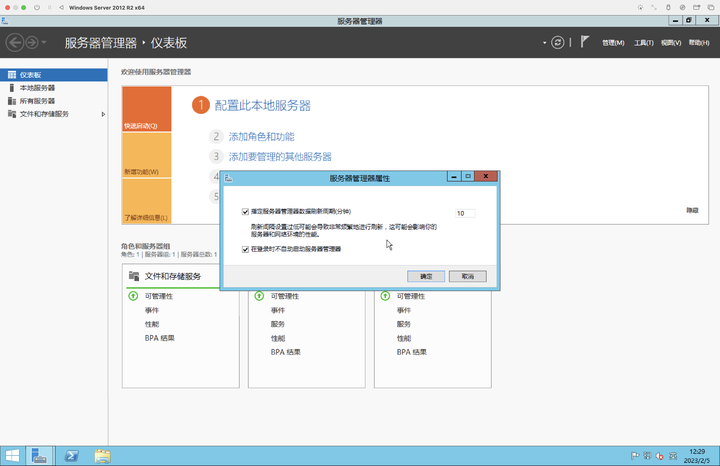
Task: Click the 服务器管理器 breadcrumb in the header
Action: [101, 43]
